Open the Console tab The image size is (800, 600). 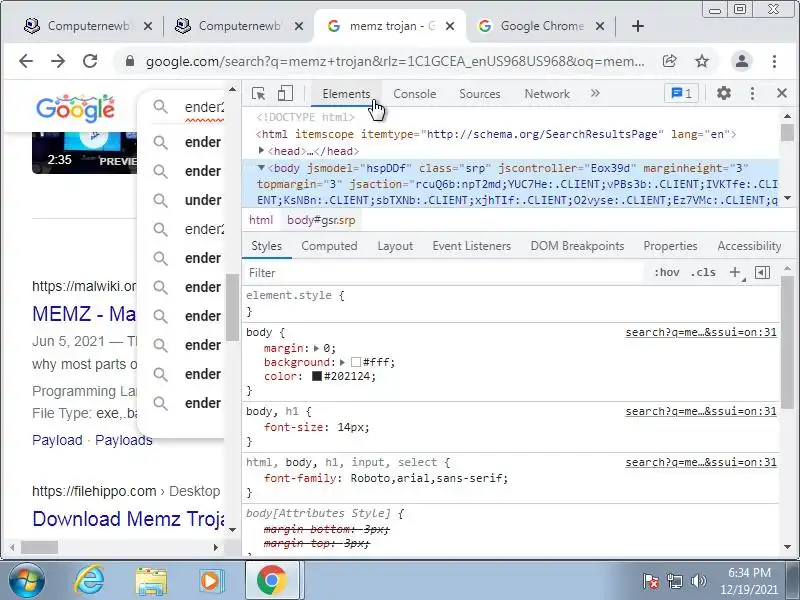tap(414, 94)
